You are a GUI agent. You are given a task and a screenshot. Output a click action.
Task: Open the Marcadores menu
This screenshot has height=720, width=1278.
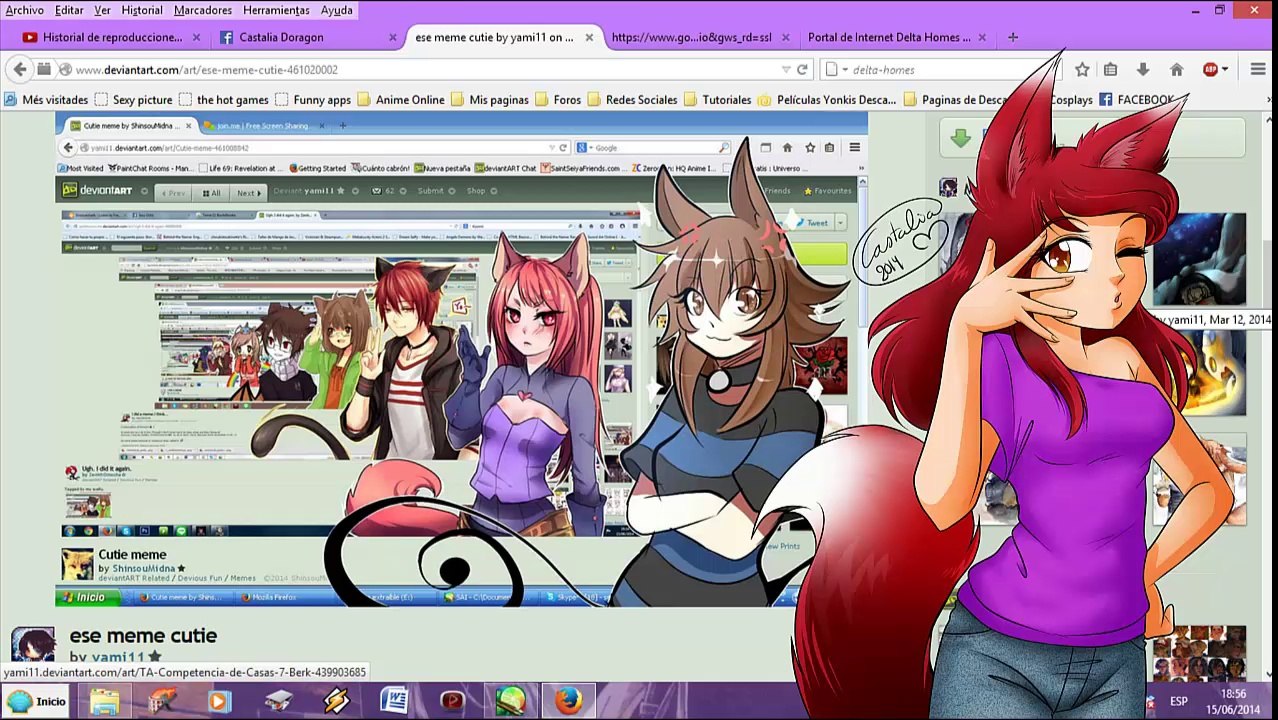(x=203, y=10)
